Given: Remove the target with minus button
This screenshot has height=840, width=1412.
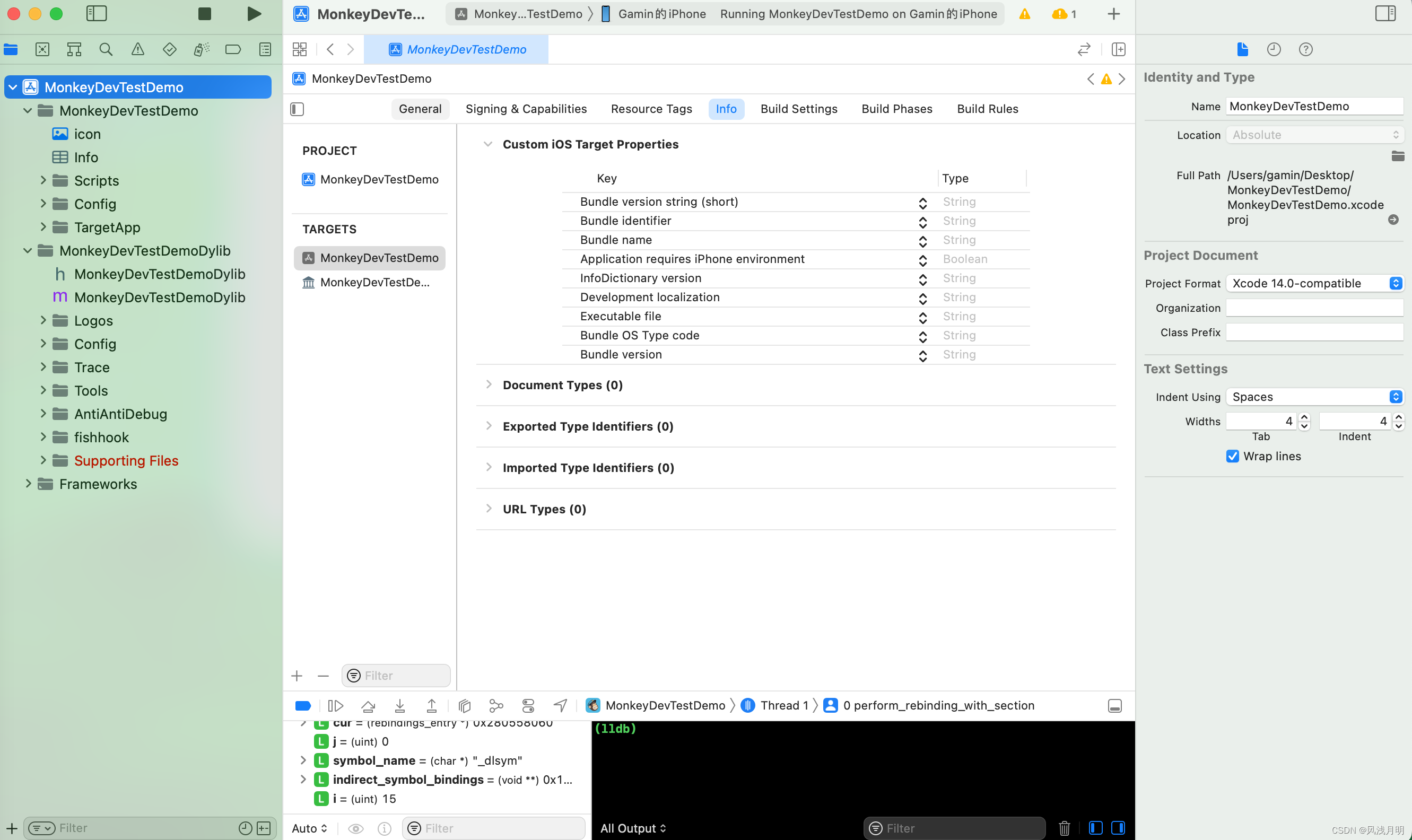Looking at the screenshot, I should click(x=323, y=675).
